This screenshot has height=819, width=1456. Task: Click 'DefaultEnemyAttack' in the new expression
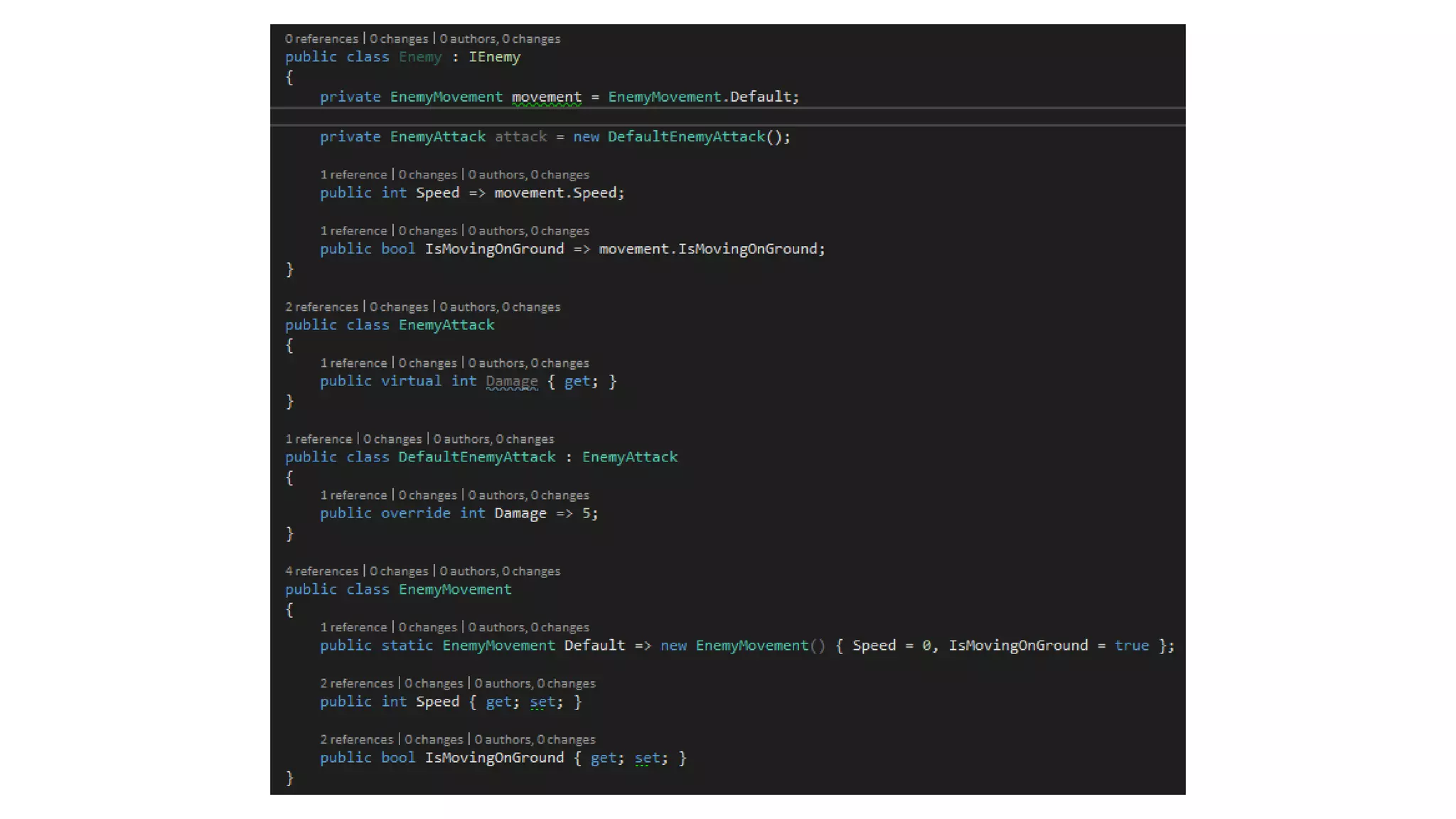[686, 136]
